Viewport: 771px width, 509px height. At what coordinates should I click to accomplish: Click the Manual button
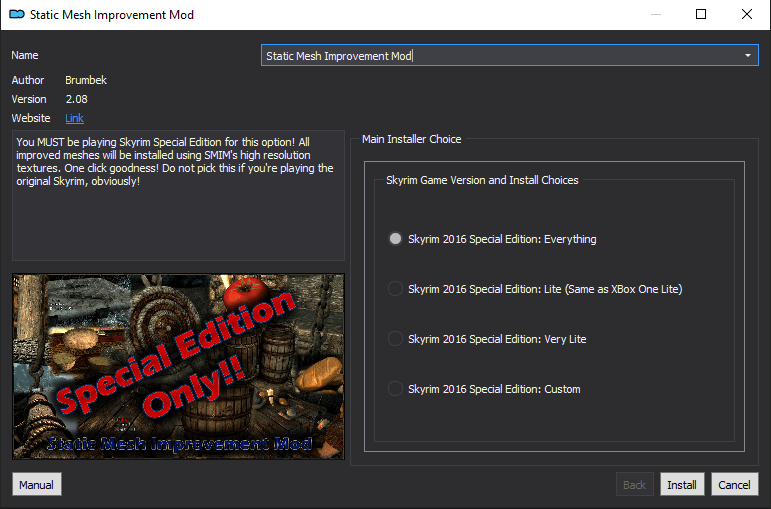(x=36, y=485)
